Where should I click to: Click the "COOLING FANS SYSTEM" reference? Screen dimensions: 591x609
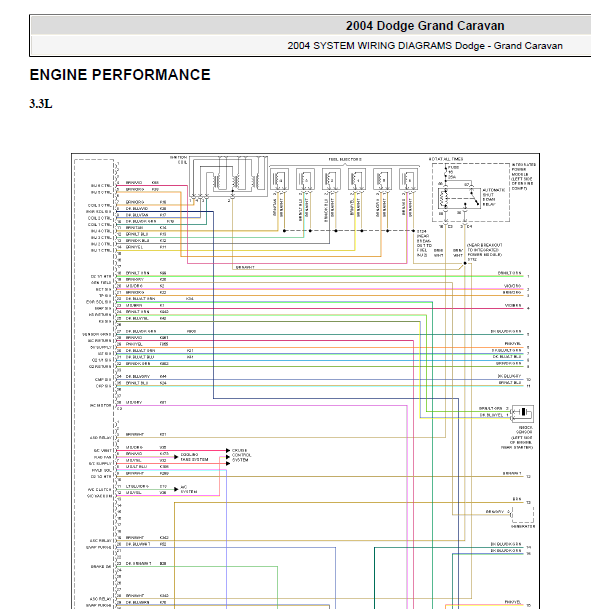[x=194, y=457]
